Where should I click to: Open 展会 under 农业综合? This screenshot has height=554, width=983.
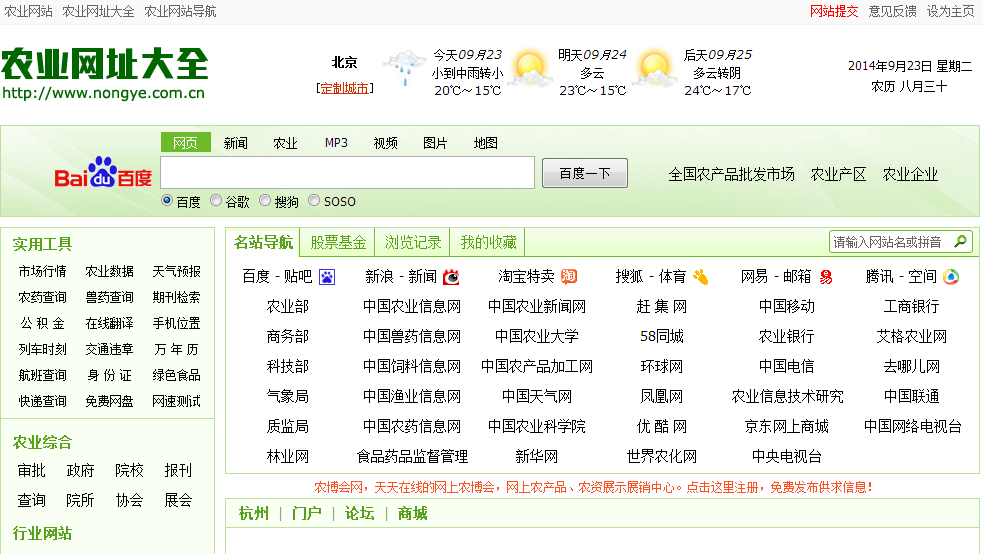tap(178, 501)
